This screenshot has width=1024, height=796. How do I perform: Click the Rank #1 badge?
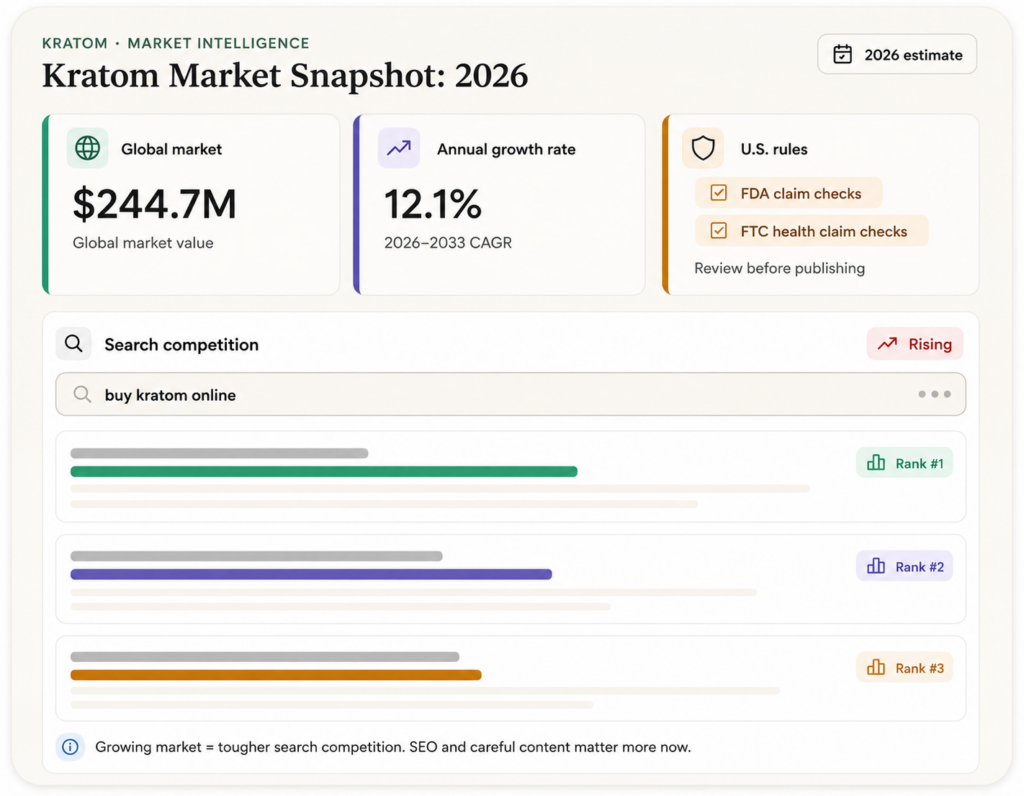pyautogui.click(x=904, y=463)
